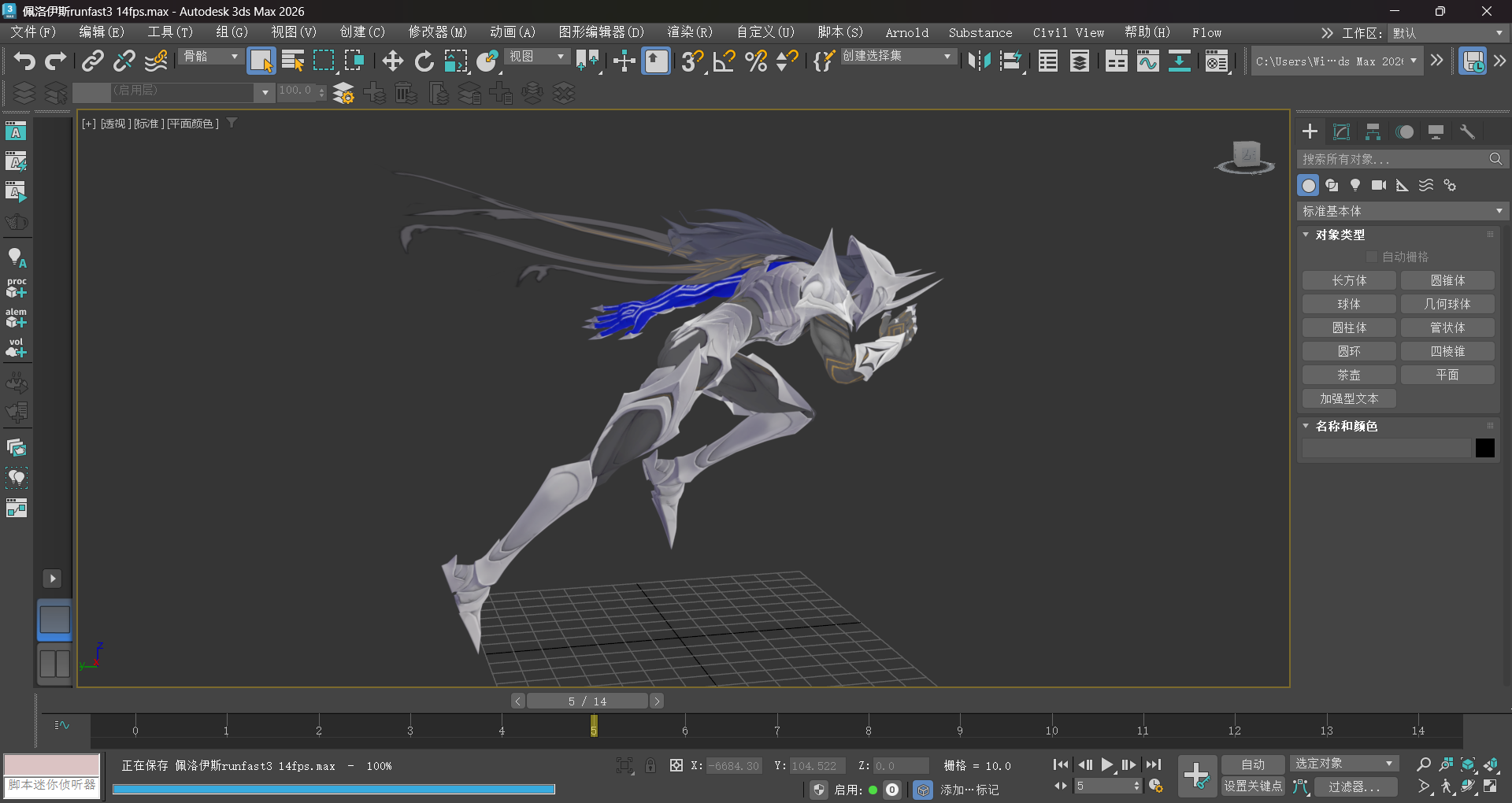Click the Play Animation button
The height and width of the screenshot is (803, 1512).
(1107, 764)
